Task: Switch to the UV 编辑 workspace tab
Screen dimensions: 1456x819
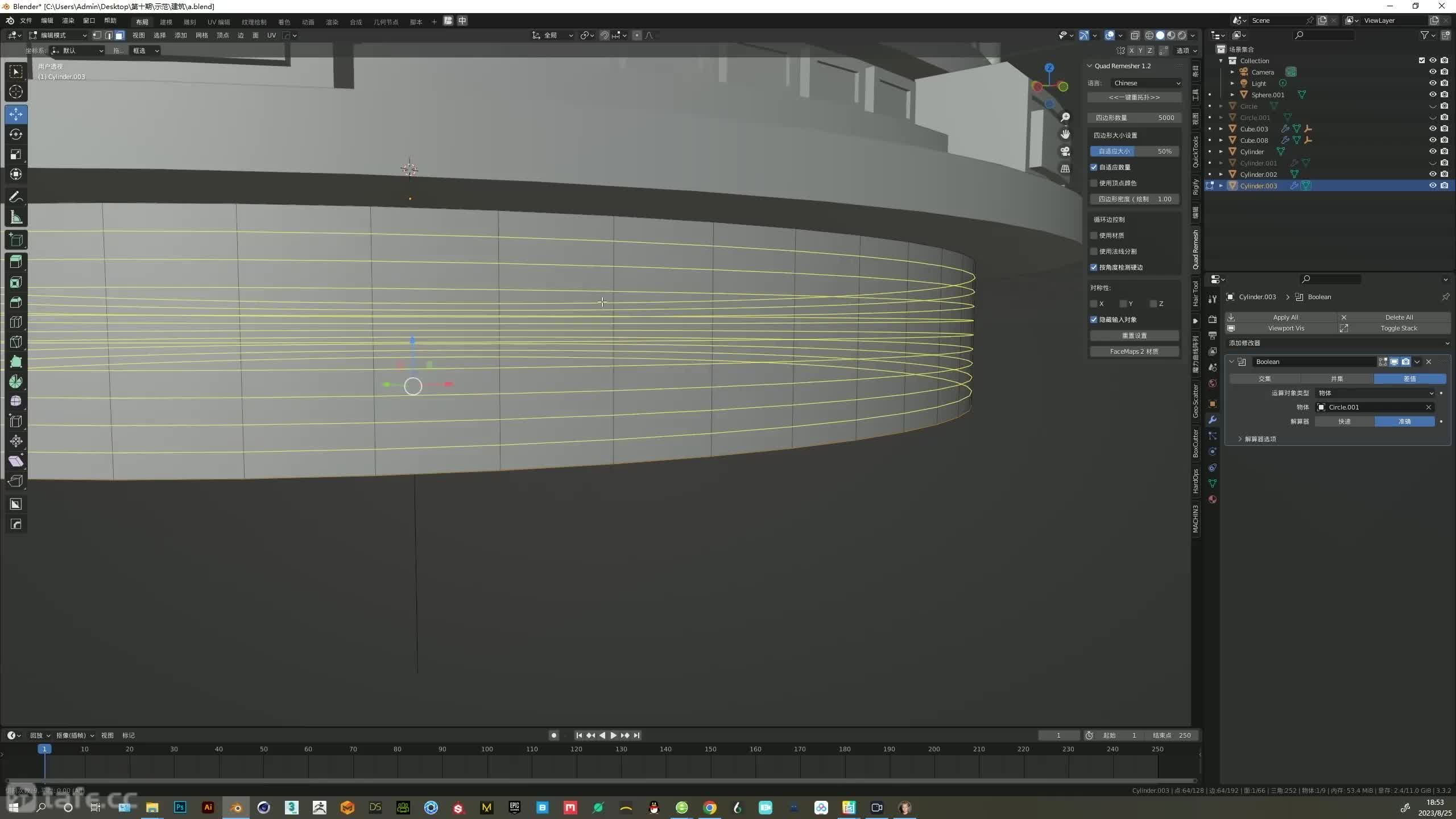Action: (219, 22)
